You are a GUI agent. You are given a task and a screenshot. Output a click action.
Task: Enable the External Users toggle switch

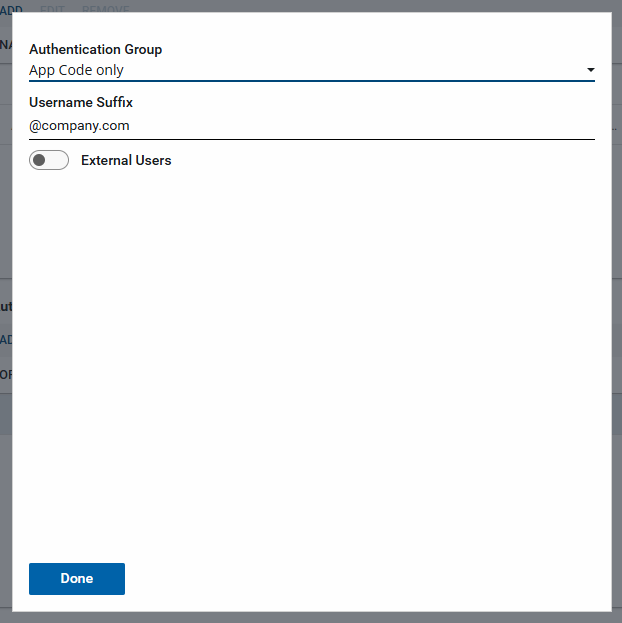(49, 160)
